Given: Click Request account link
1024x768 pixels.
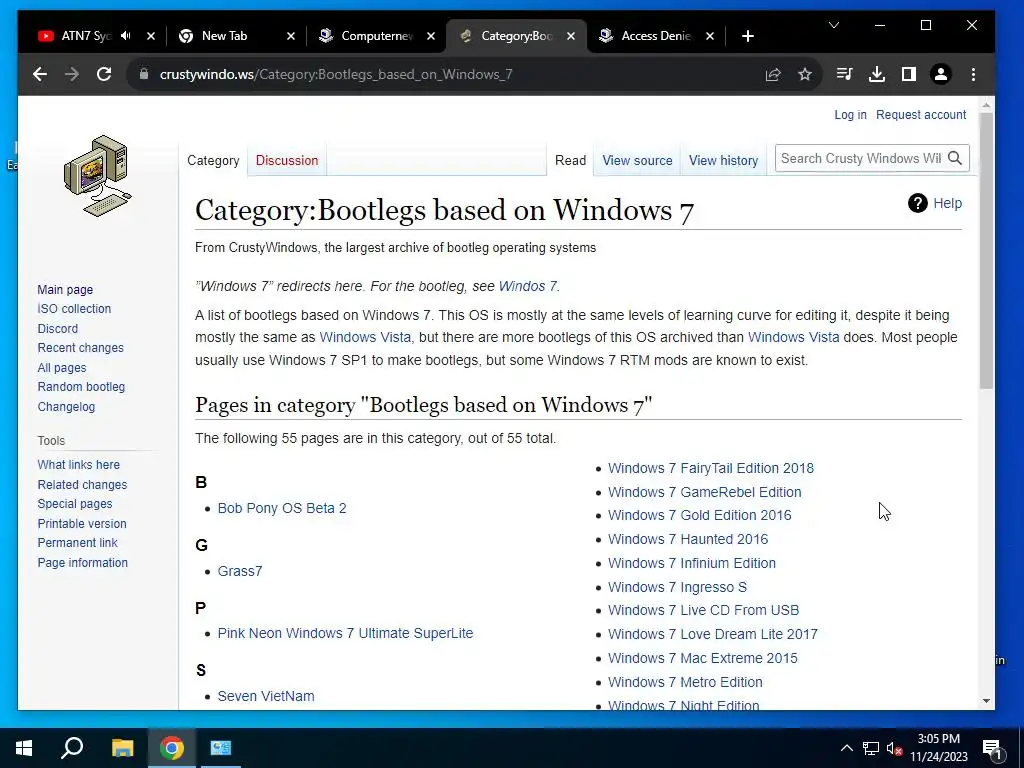Looking at the screenshot, I should (x=921, y=115).
